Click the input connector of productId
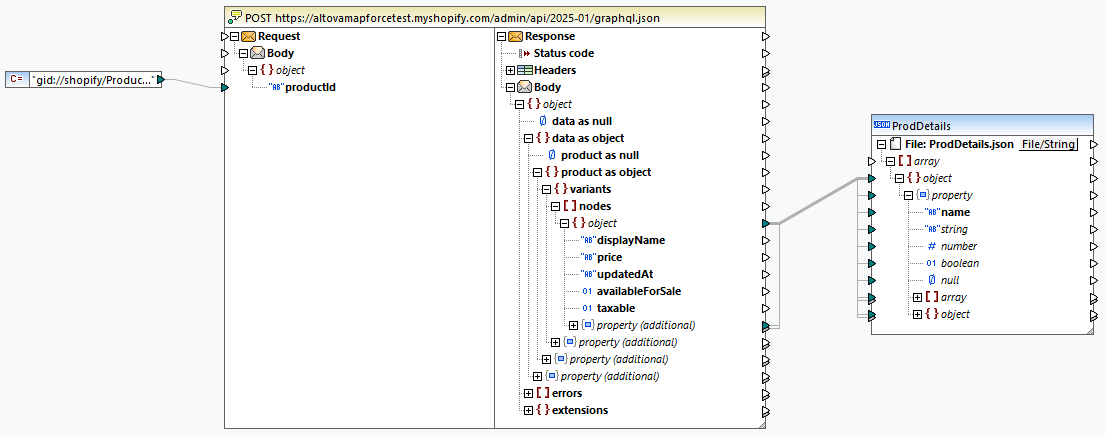Viewport: 1105px width, 437px height. [x=224, y=88]
